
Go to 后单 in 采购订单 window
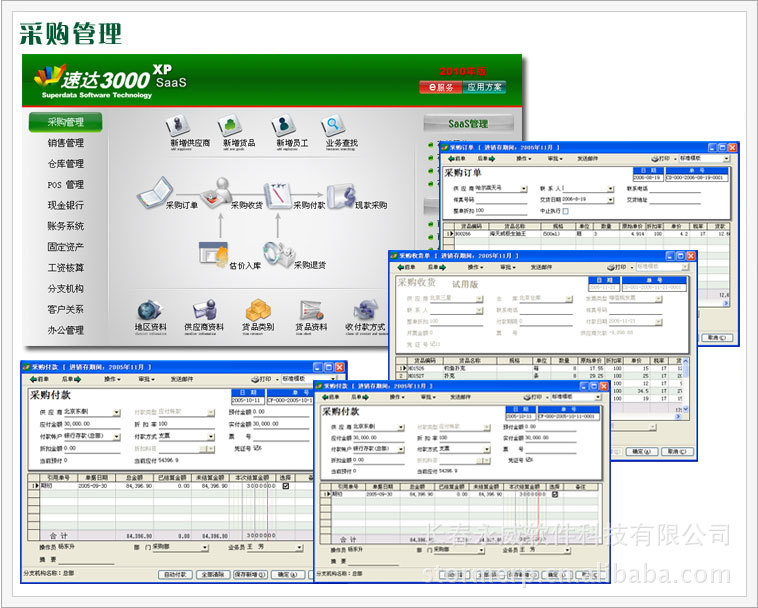[x=486, y=159]
